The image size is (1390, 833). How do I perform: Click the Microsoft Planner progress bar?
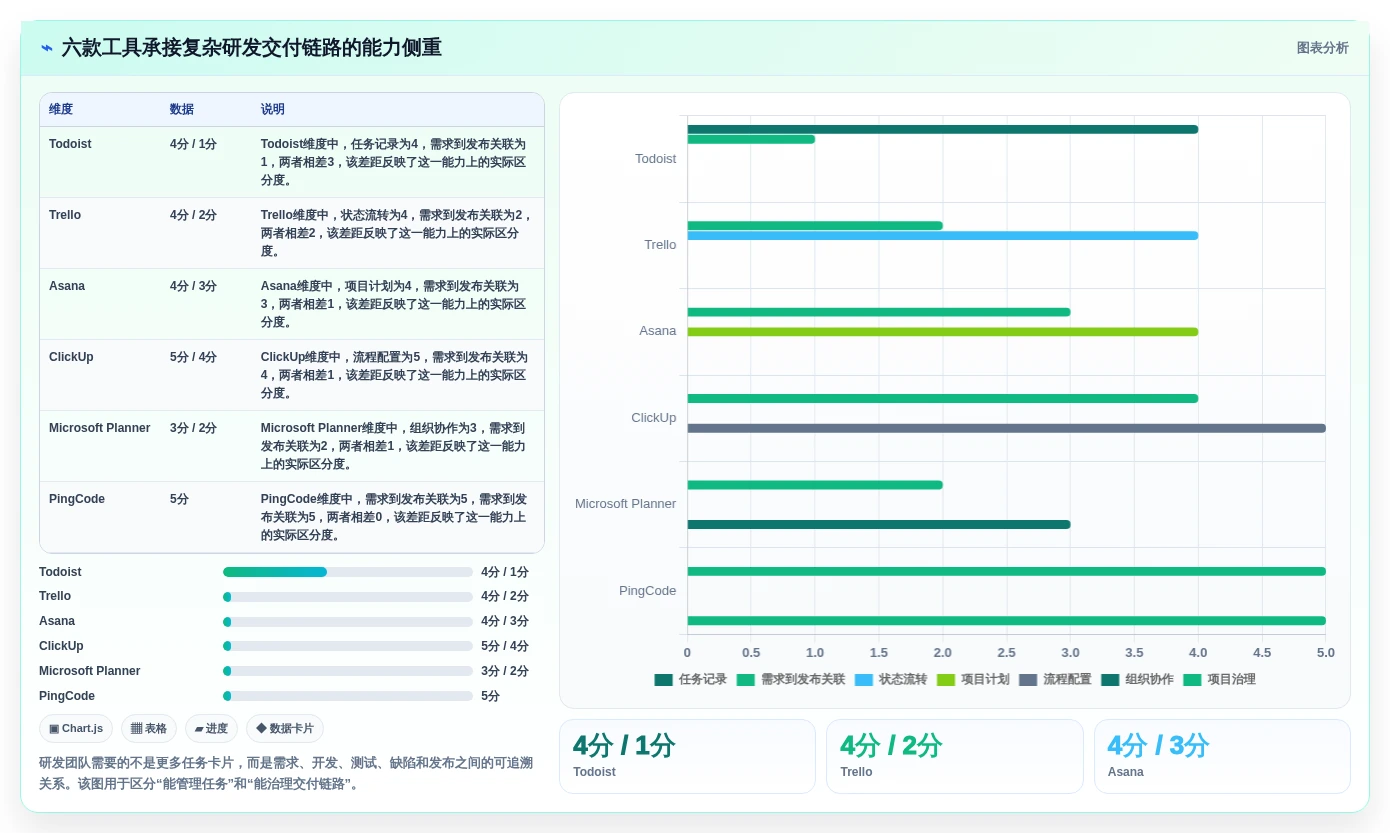coord(348,671)
